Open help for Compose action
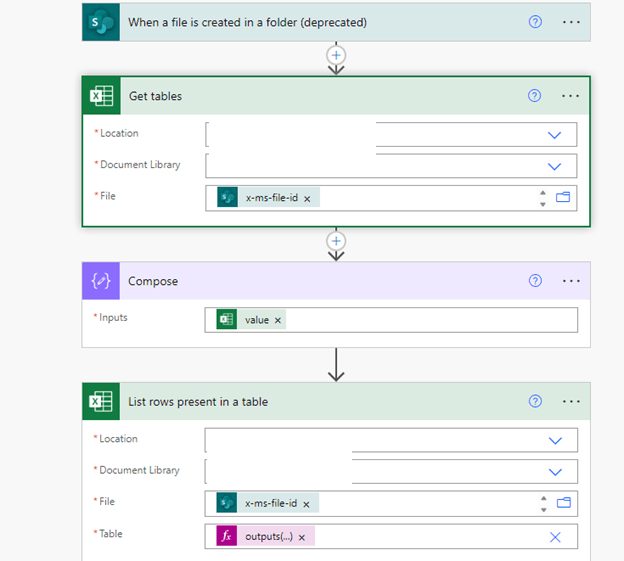 point(535,280)
